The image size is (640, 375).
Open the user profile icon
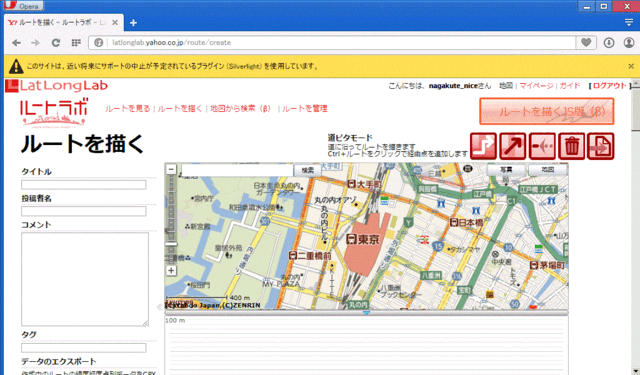[629, 42]
